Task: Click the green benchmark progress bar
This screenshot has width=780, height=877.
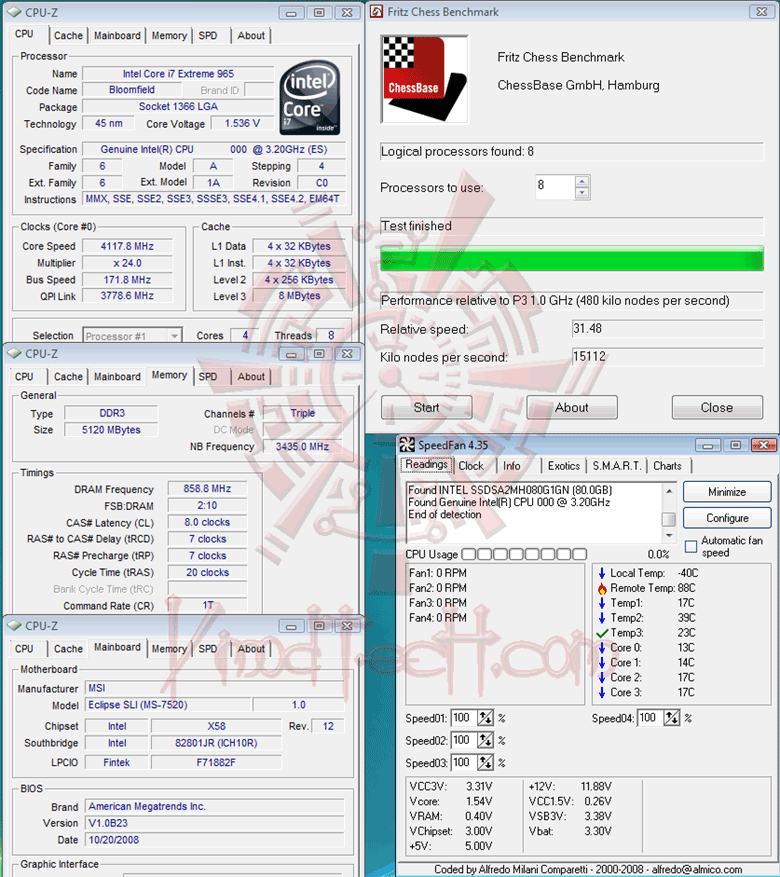Action: 572,259
